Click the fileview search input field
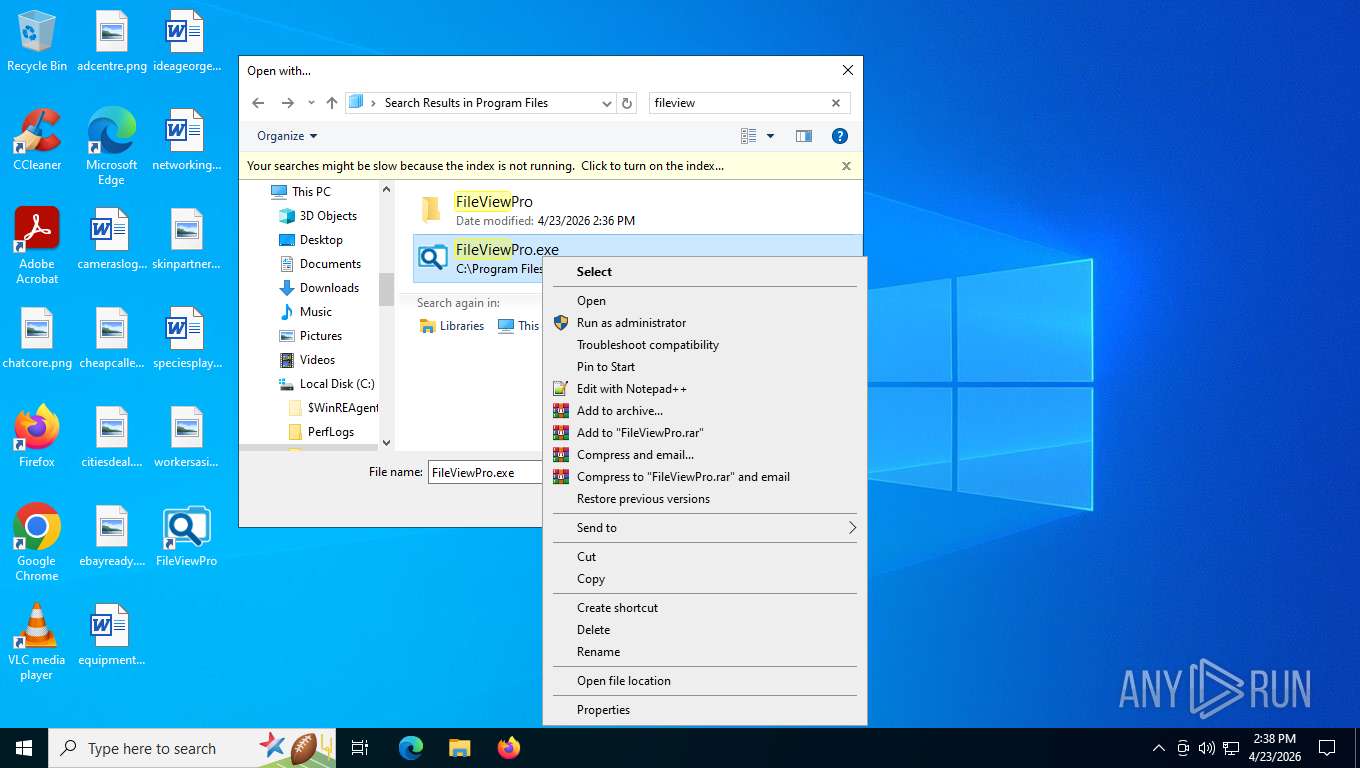The width and height of the screenshot is (1360, 768). point(738,103)
